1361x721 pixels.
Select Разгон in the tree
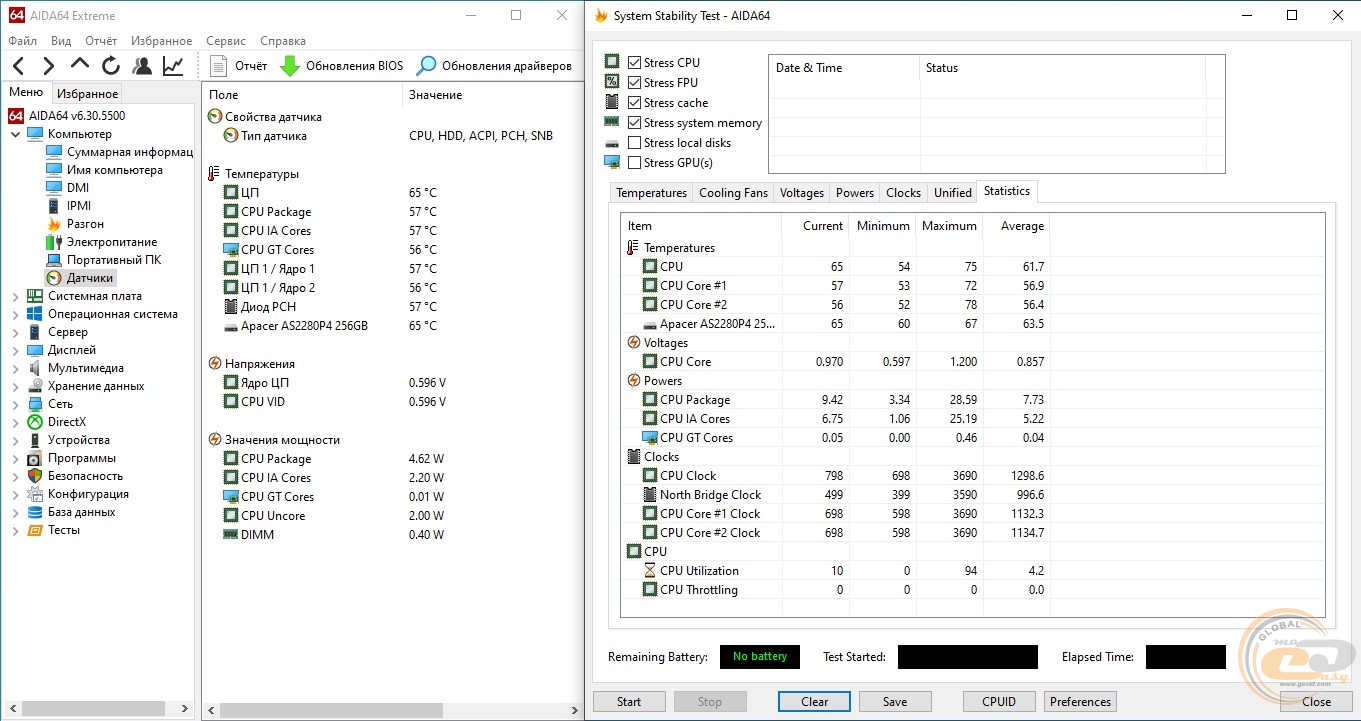tap(85, 224)
